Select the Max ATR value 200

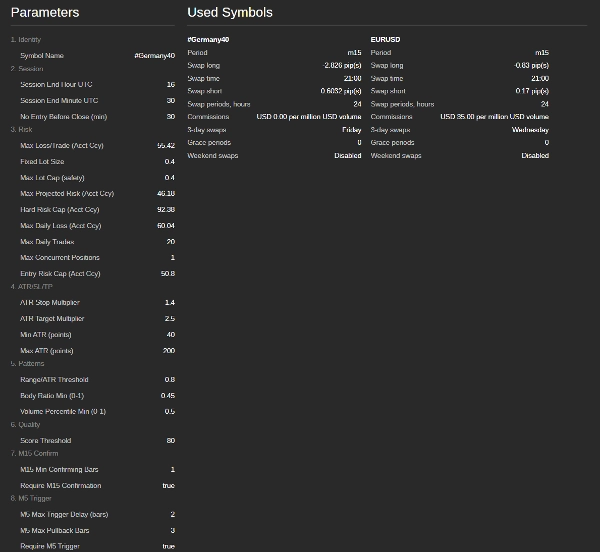tap(169, 351)
